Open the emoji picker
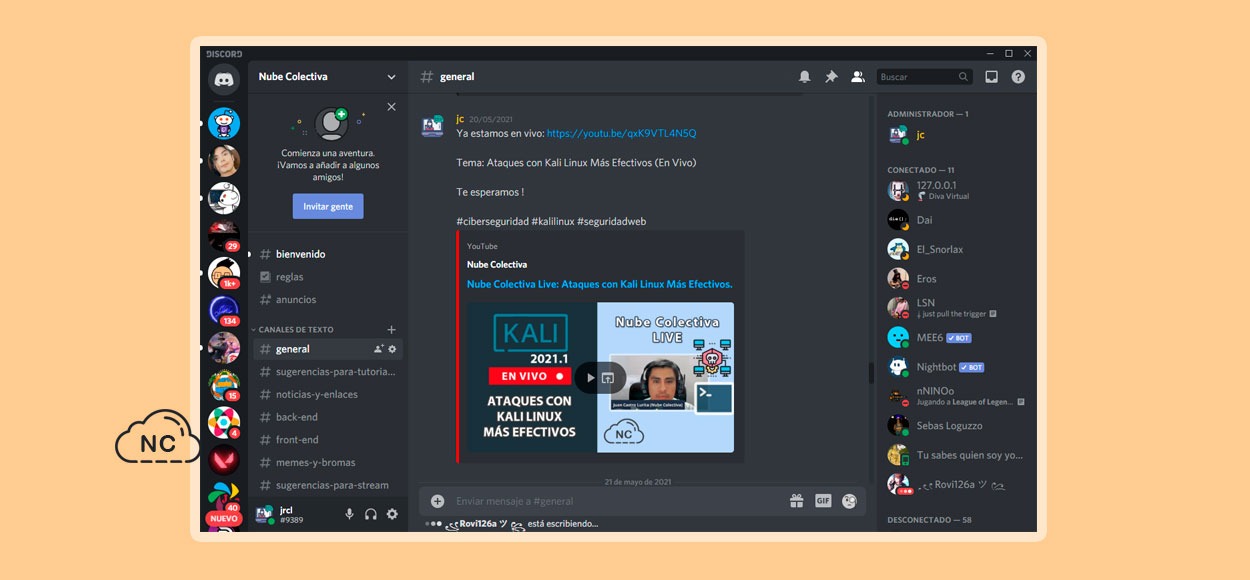 point(849,501)
